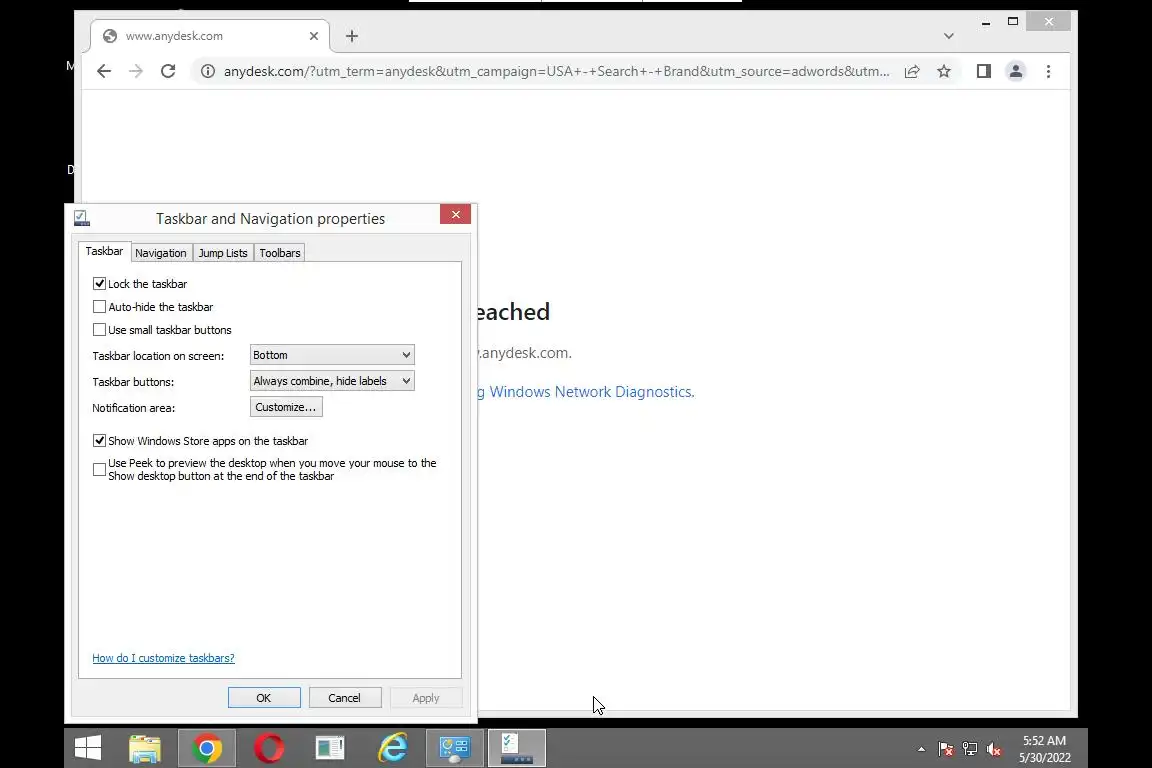Viewport: 1152px width, 768px height.
Task: Cancel the Taskbar properties dialog
Action: [x=345, y=697]
